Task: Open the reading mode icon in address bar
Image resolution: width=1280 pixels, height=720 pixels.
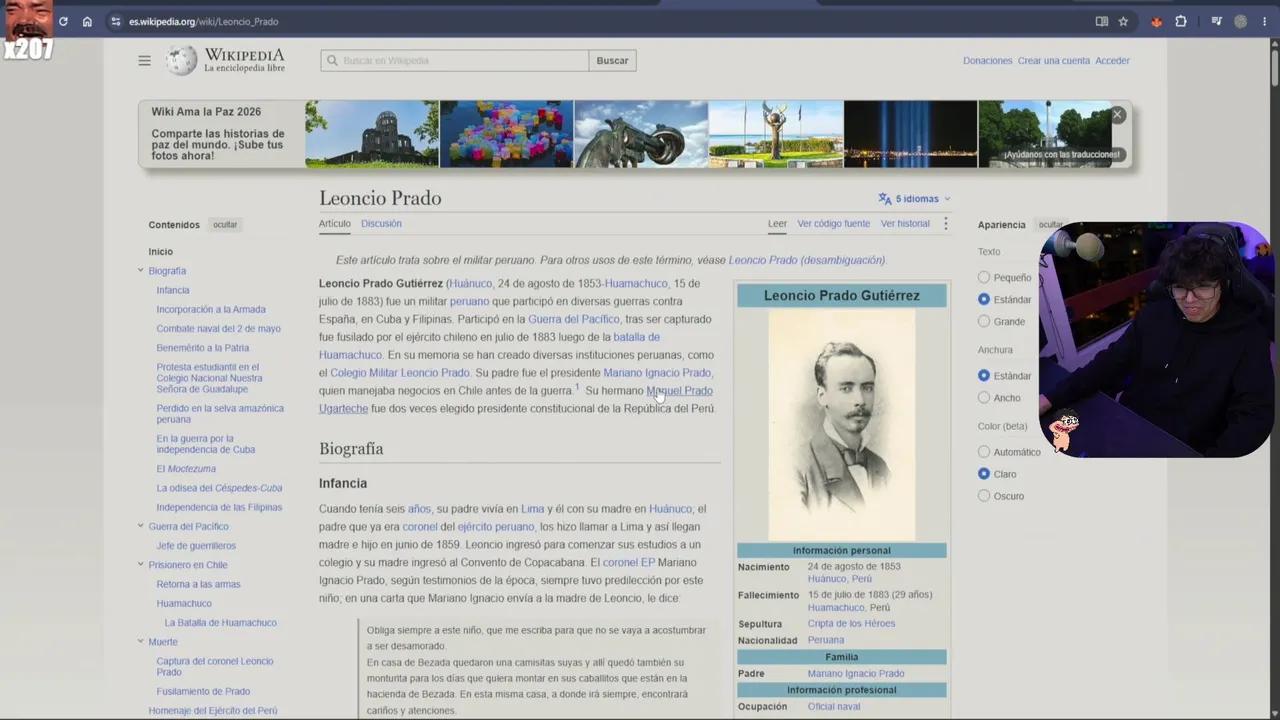Action: tap(1101, 21)
